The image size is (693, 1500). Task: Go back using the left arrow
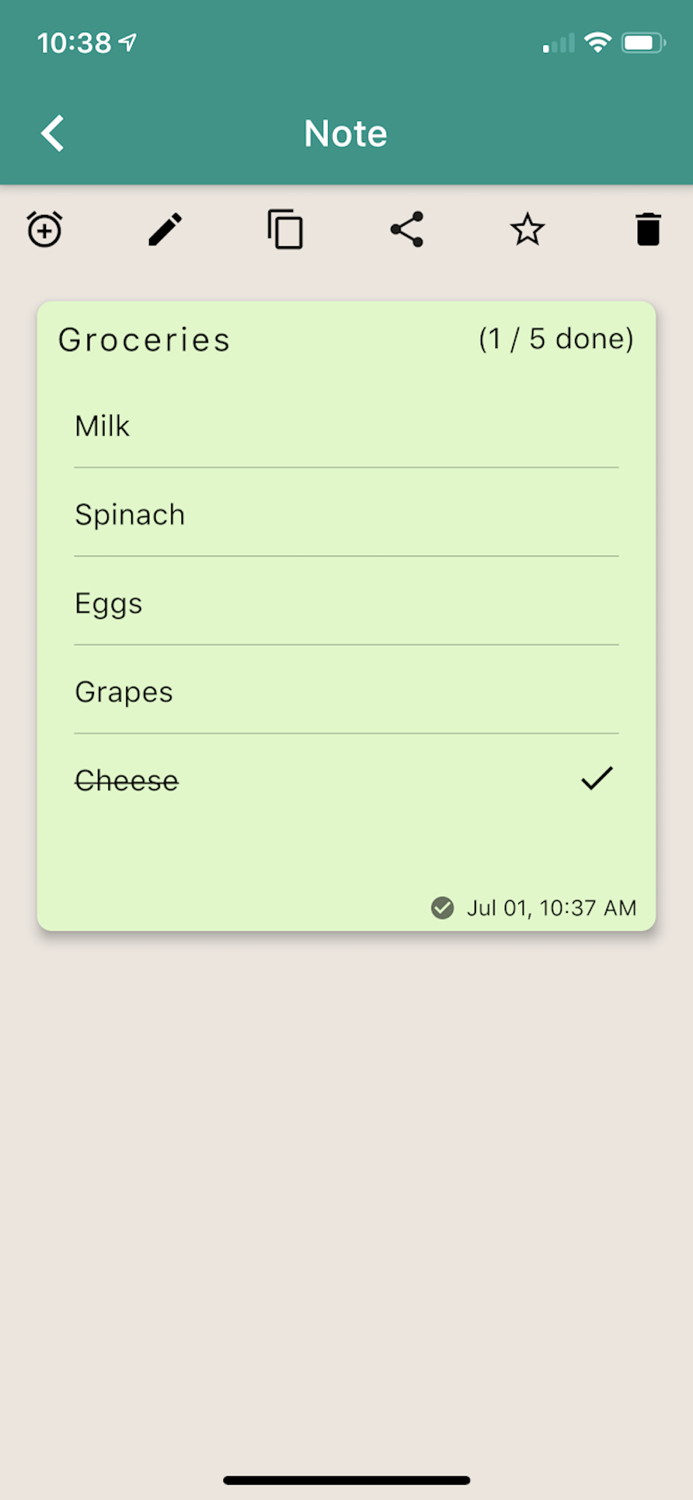pos(53,133)
